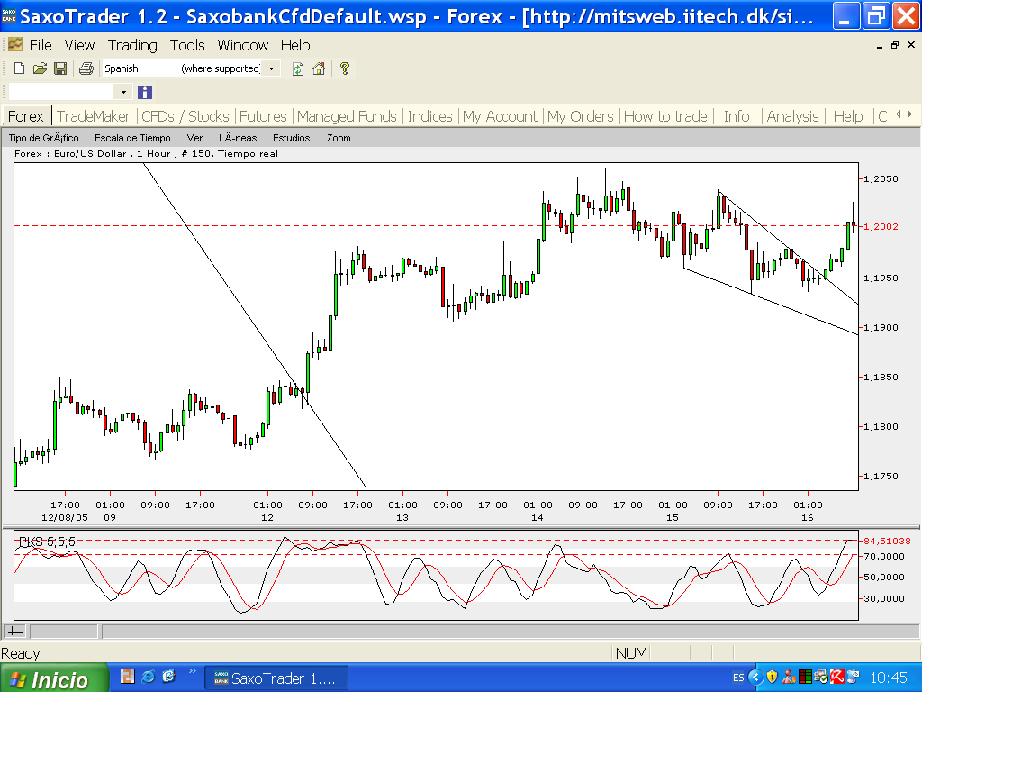Screen dimensions: 1024x768
Task: Switch to the Managed Funds tab
Action: (x=347, y=116)
